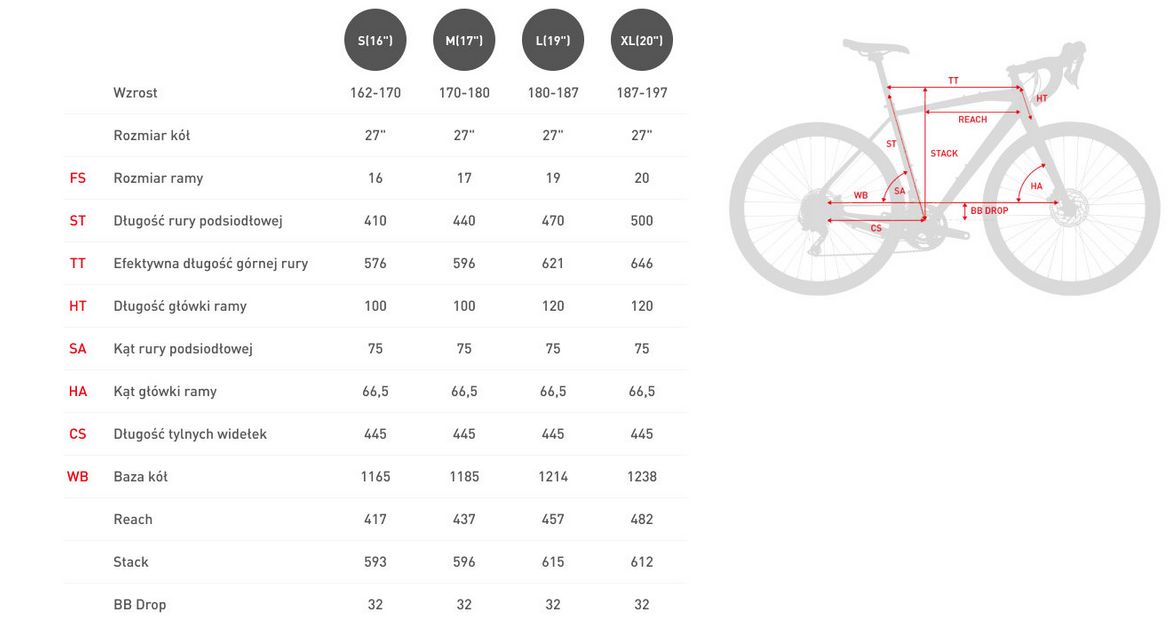Pick the XL(20") size circle badge
This screenshot has height=637, width=1173.
(x=642, y=40)
